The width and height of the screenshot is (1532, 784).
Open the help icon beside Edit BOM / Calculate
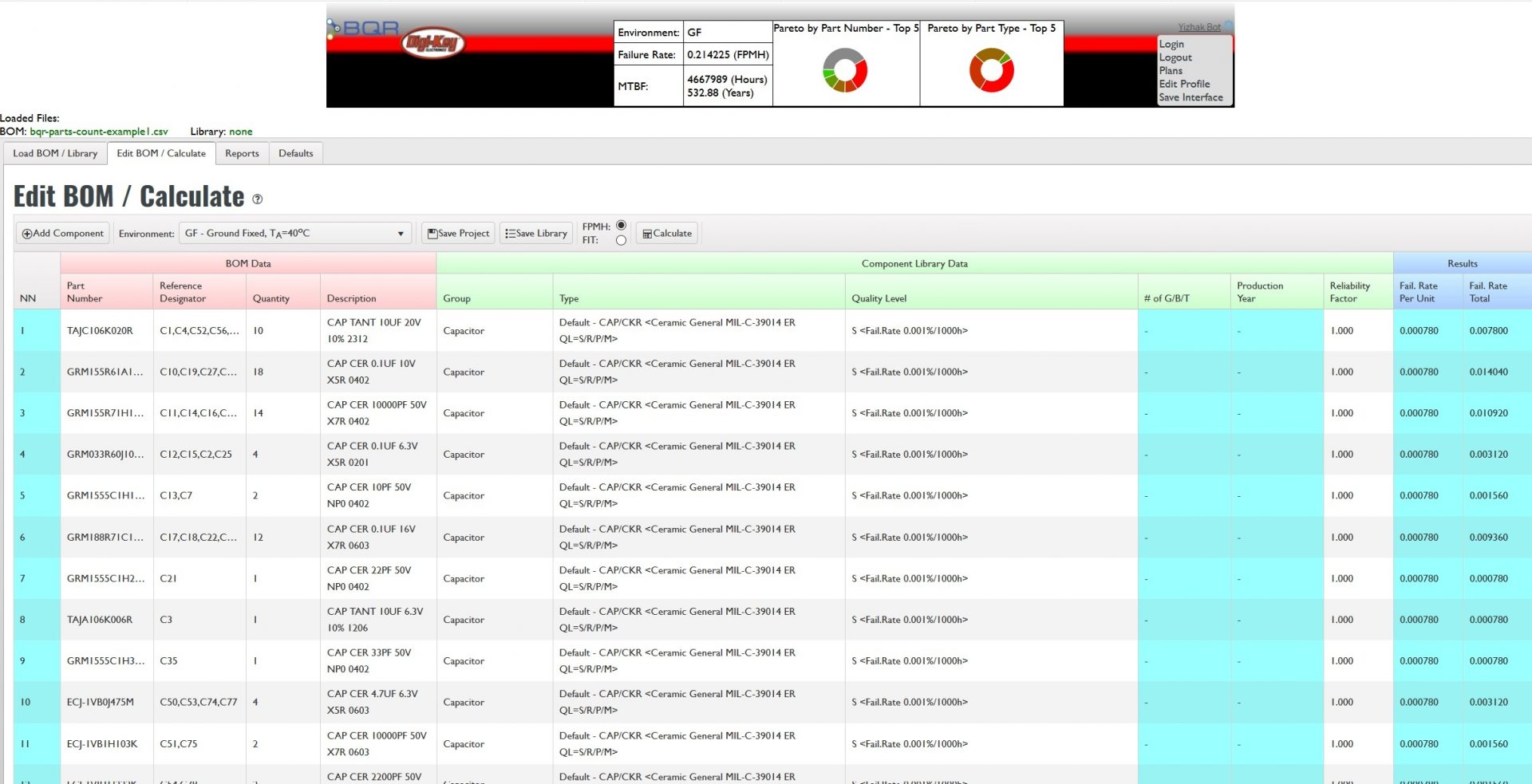coord(257,199)
